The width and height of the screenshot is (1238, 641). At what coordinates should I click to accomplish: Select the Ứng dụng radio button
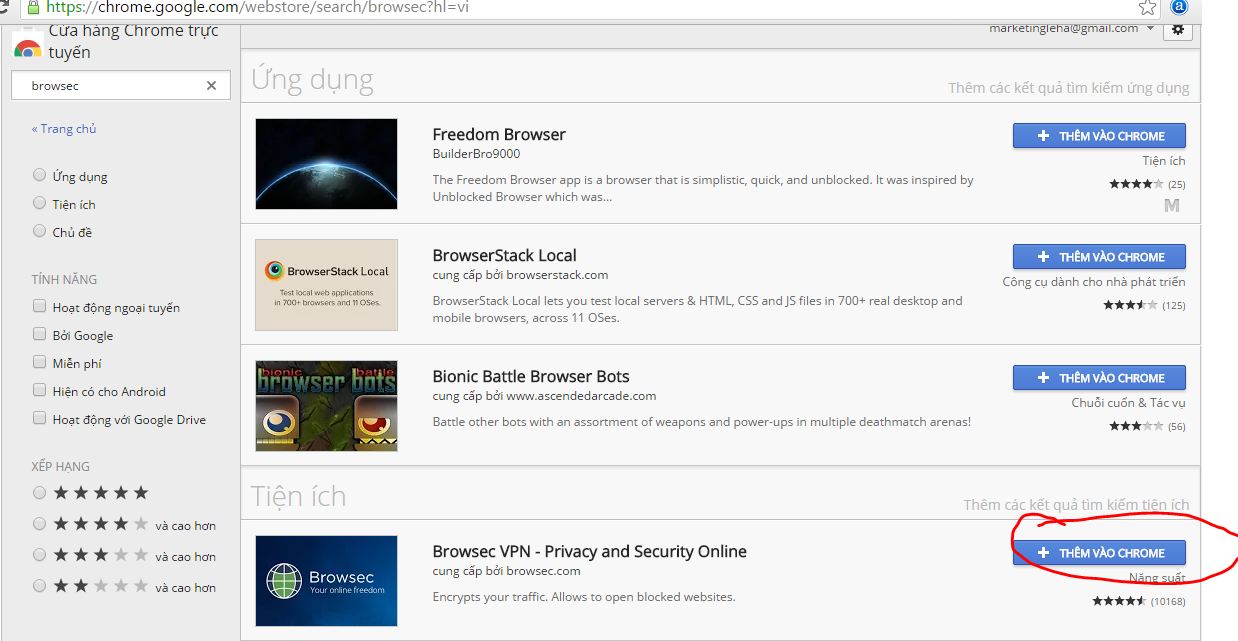[x=39, y=175]
